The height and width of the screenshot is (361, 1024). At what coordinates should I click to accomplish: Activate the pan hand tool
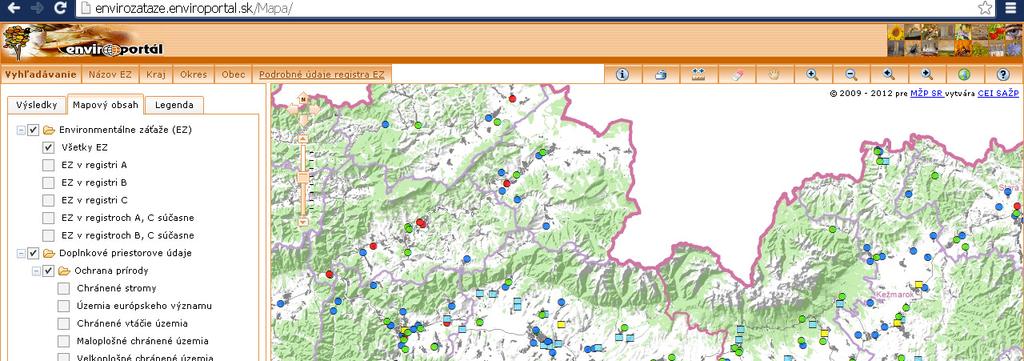pyautogui.click(x=775, y=74)
